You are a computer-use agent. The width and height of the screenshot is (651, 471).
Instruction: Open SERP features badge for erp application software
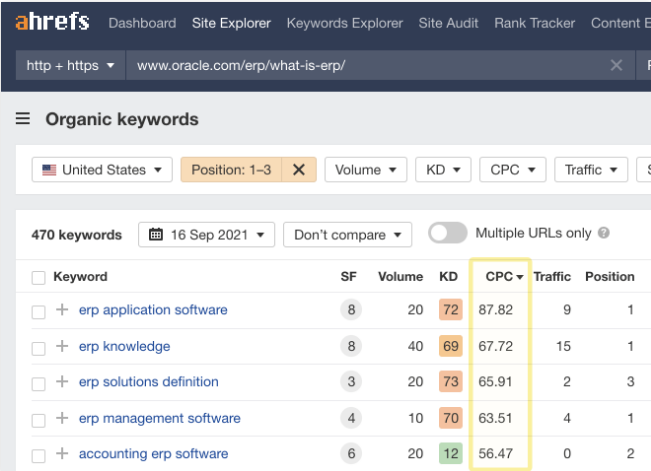click(x=351, y=309)
